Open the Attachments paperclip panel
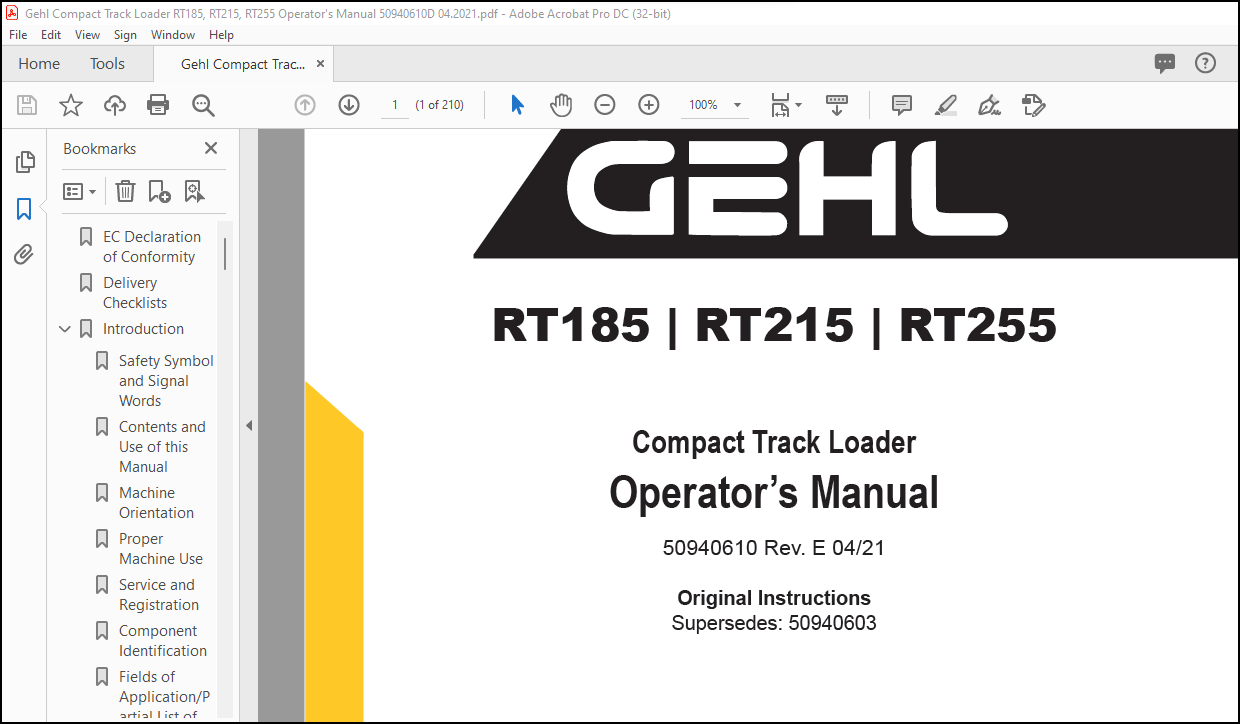The width and height of the screenshot is (1240, 724). (x=25, y=255)
